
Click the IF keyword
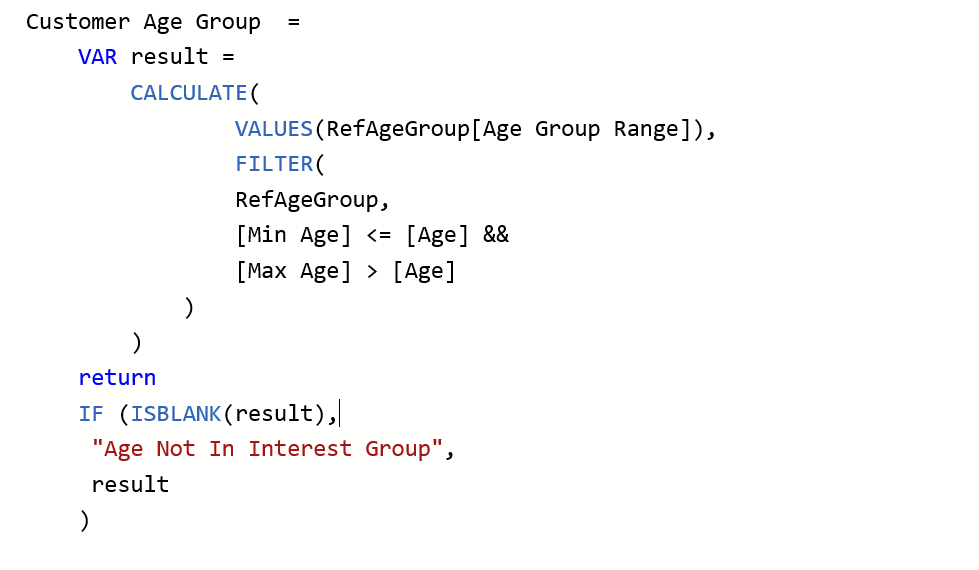coord(91,414)
